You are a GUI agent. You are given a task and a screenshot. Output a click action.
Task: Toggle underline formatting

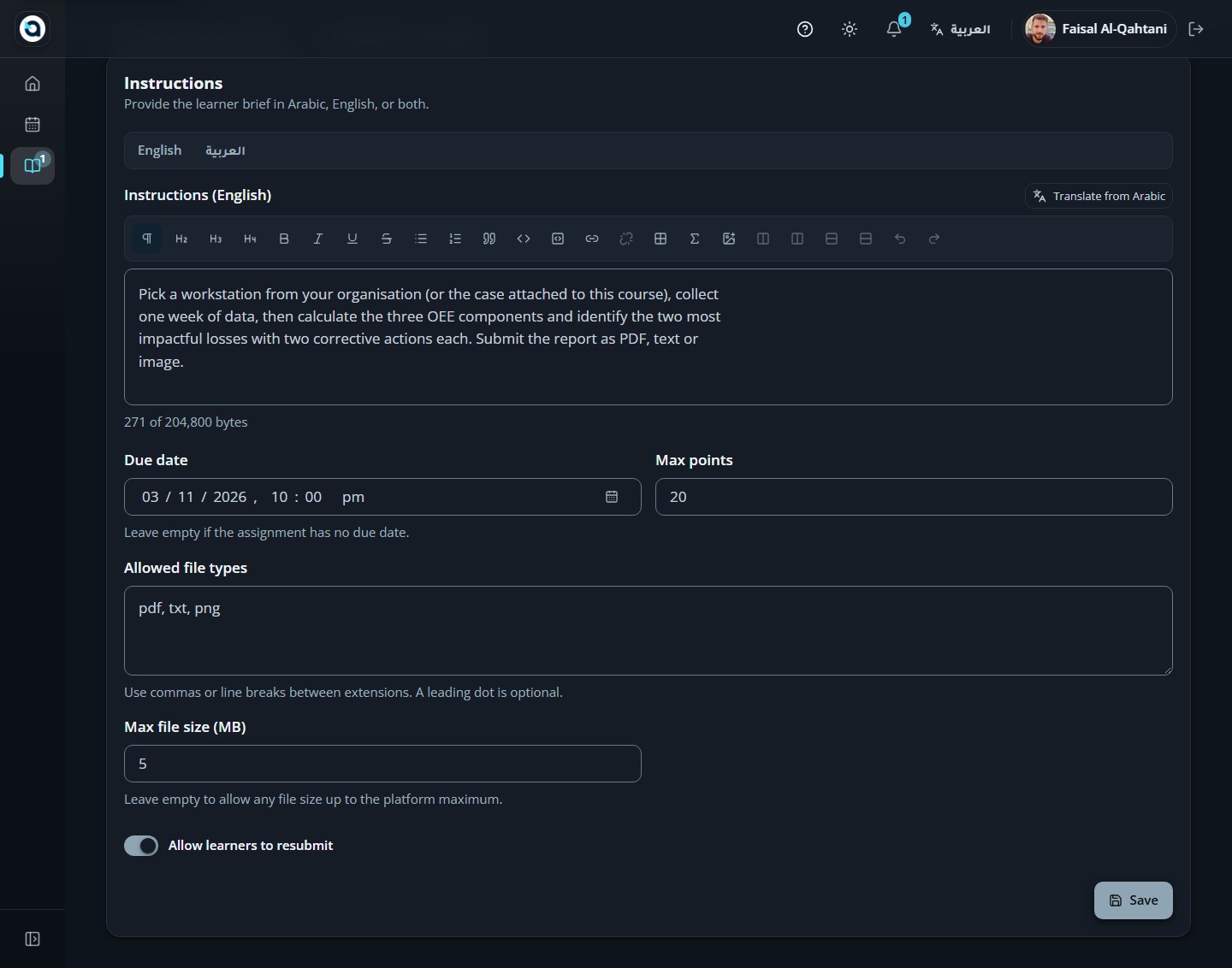[x=352, y=239]
